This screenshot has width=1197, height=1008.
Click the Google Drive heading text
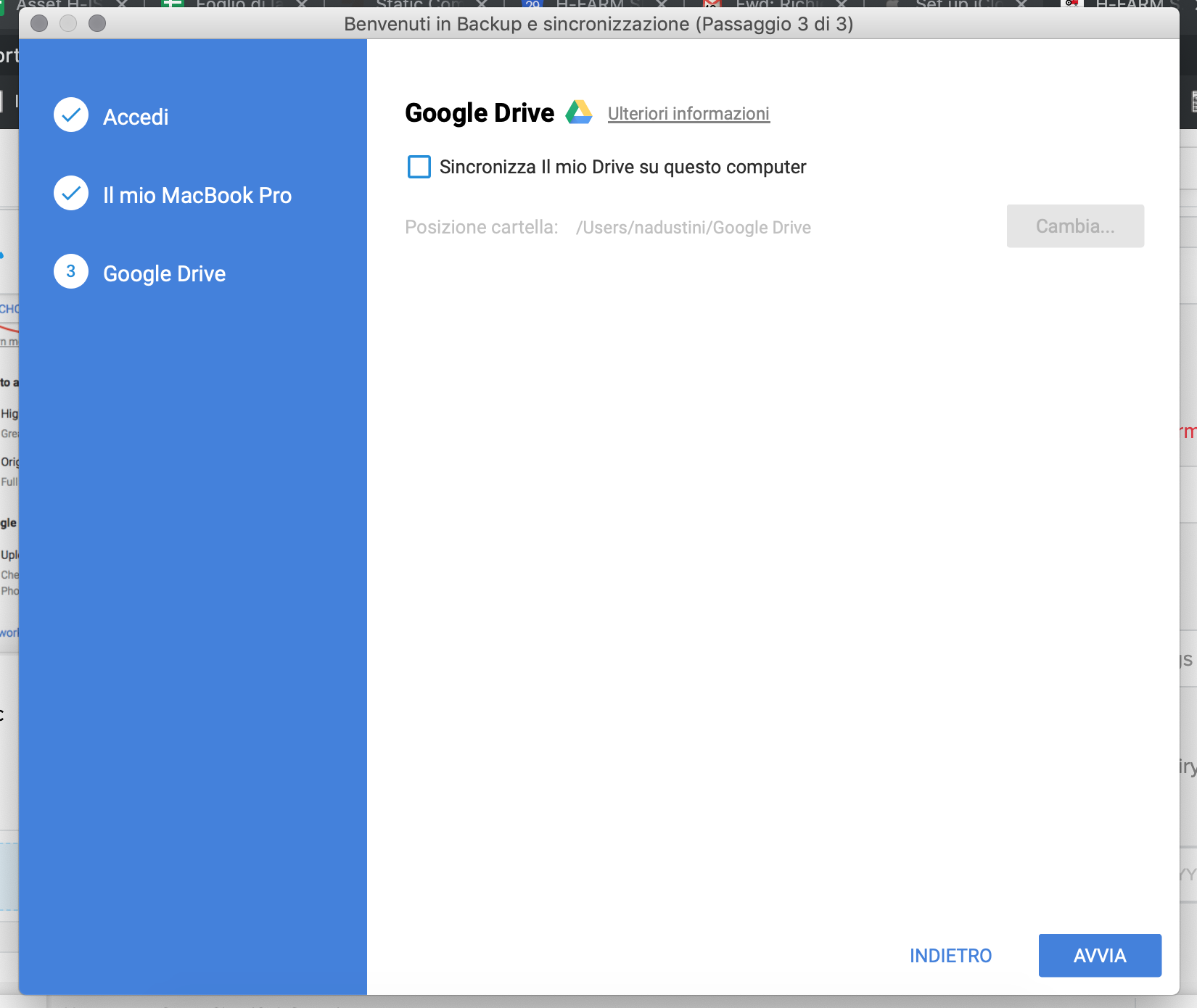coord(480,113)
